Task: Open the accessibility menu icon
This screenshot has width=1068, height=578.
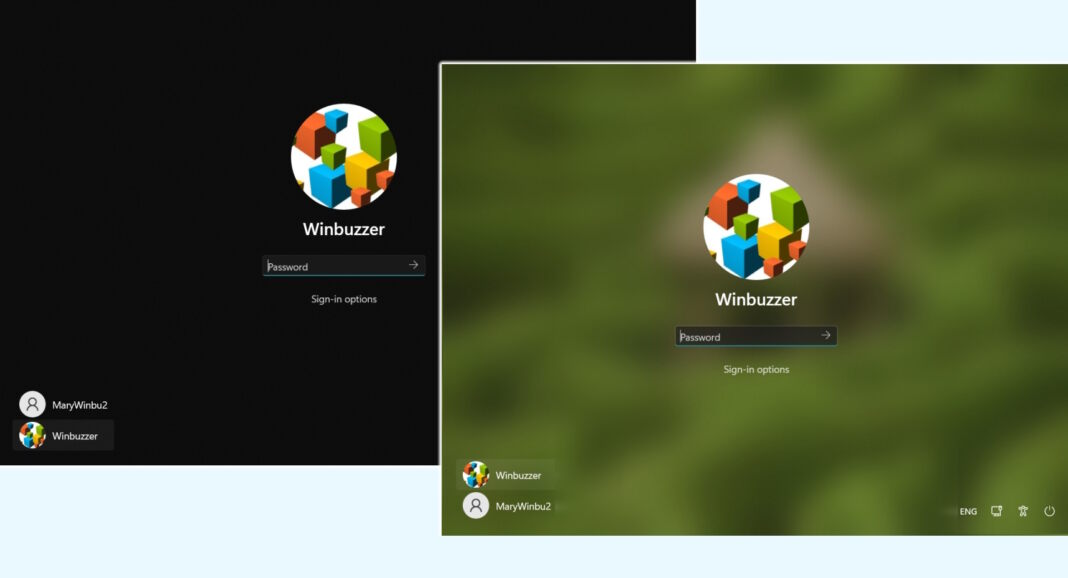Action: click(x=1022, y=511)
